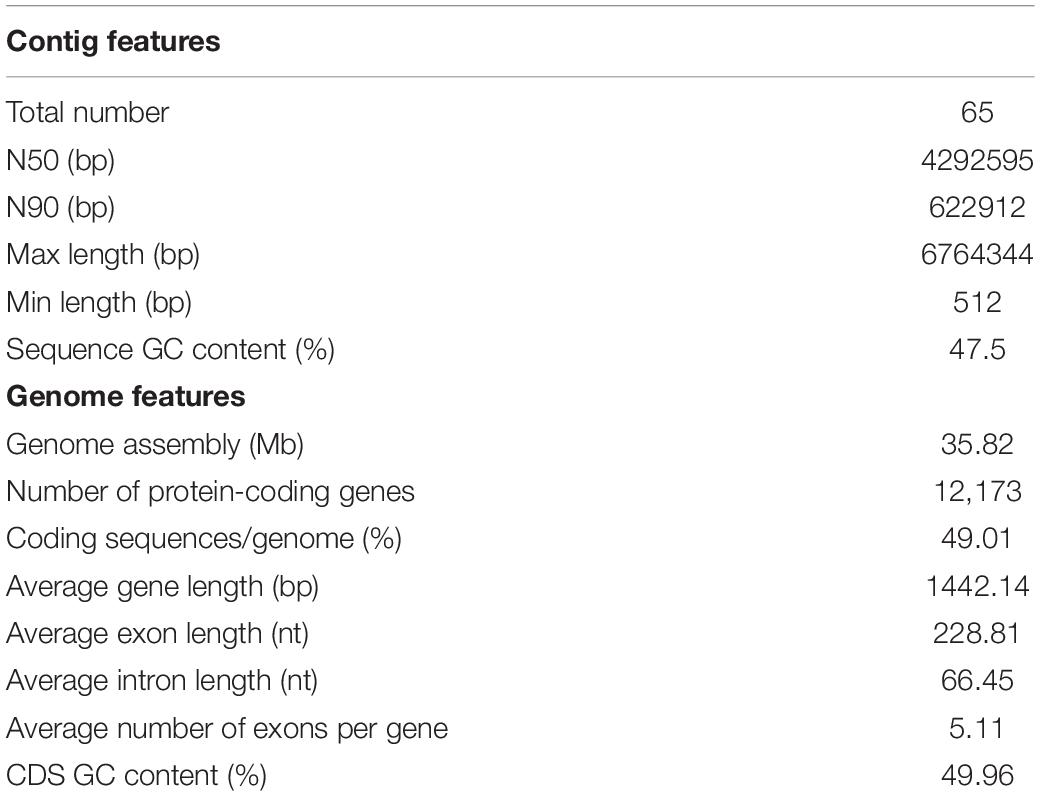Screen dimensions: 1040x796
Task: Click the value 65
Action: [x=977, y=112]
